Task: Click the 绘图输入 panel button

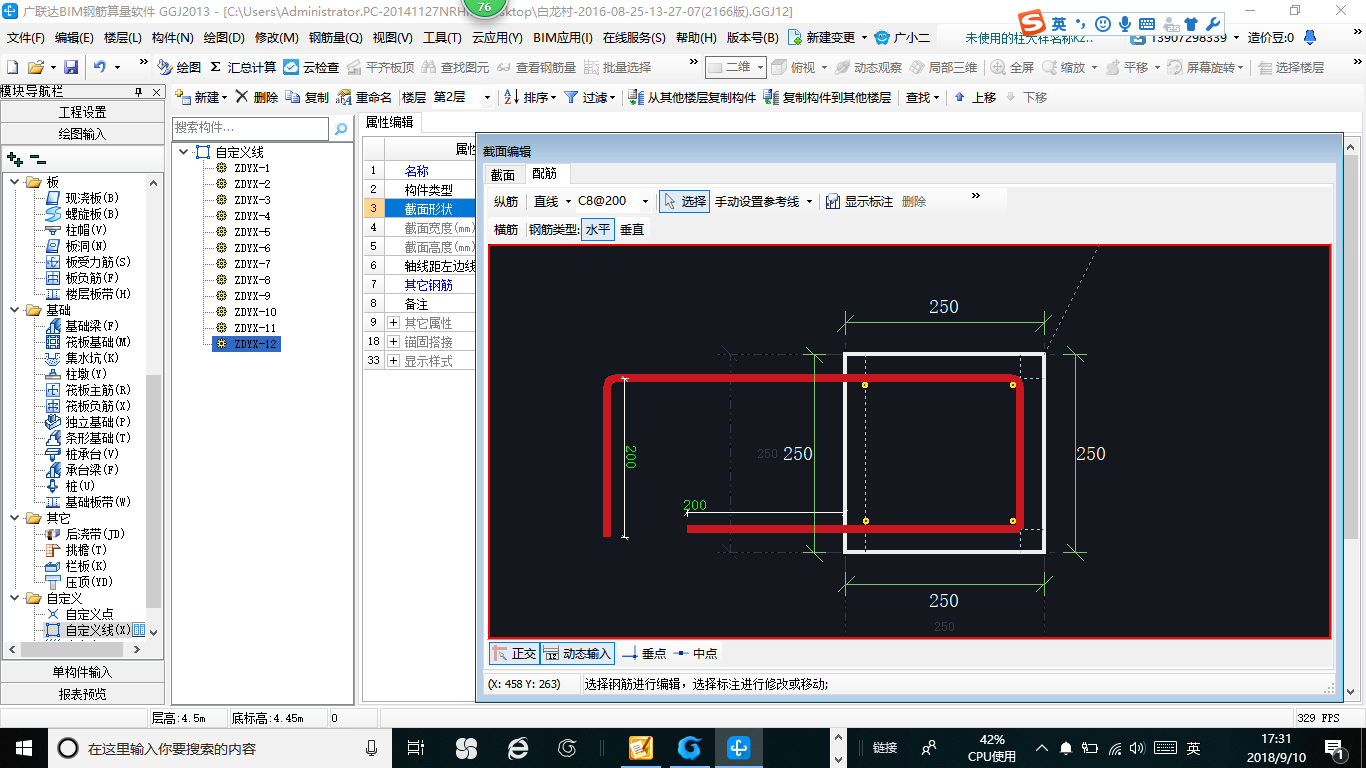Action: (82, 133)
